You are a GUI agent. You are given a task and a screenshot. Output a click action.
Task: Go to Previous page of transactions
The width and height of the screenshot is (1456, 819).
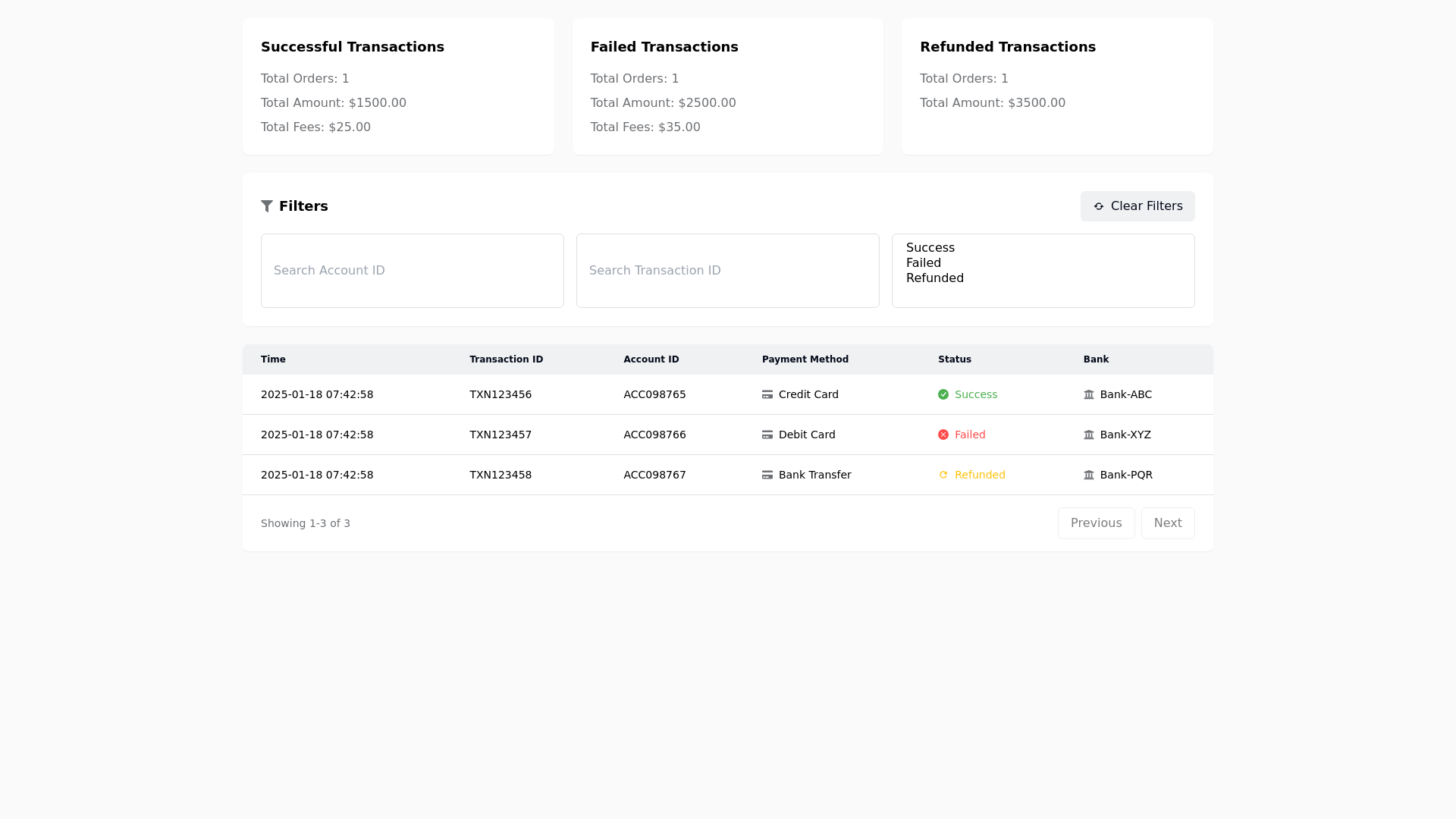(x=1096, y=523)
